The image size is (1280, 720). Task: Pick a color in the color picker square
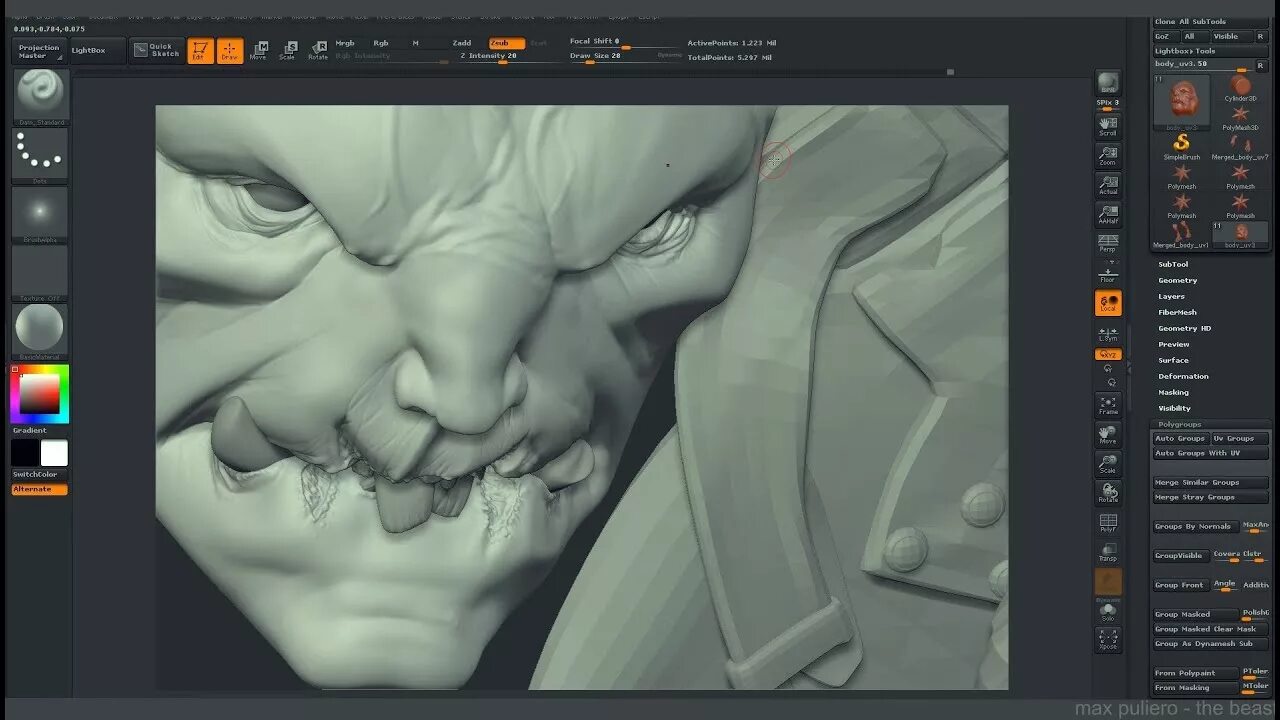40,395
